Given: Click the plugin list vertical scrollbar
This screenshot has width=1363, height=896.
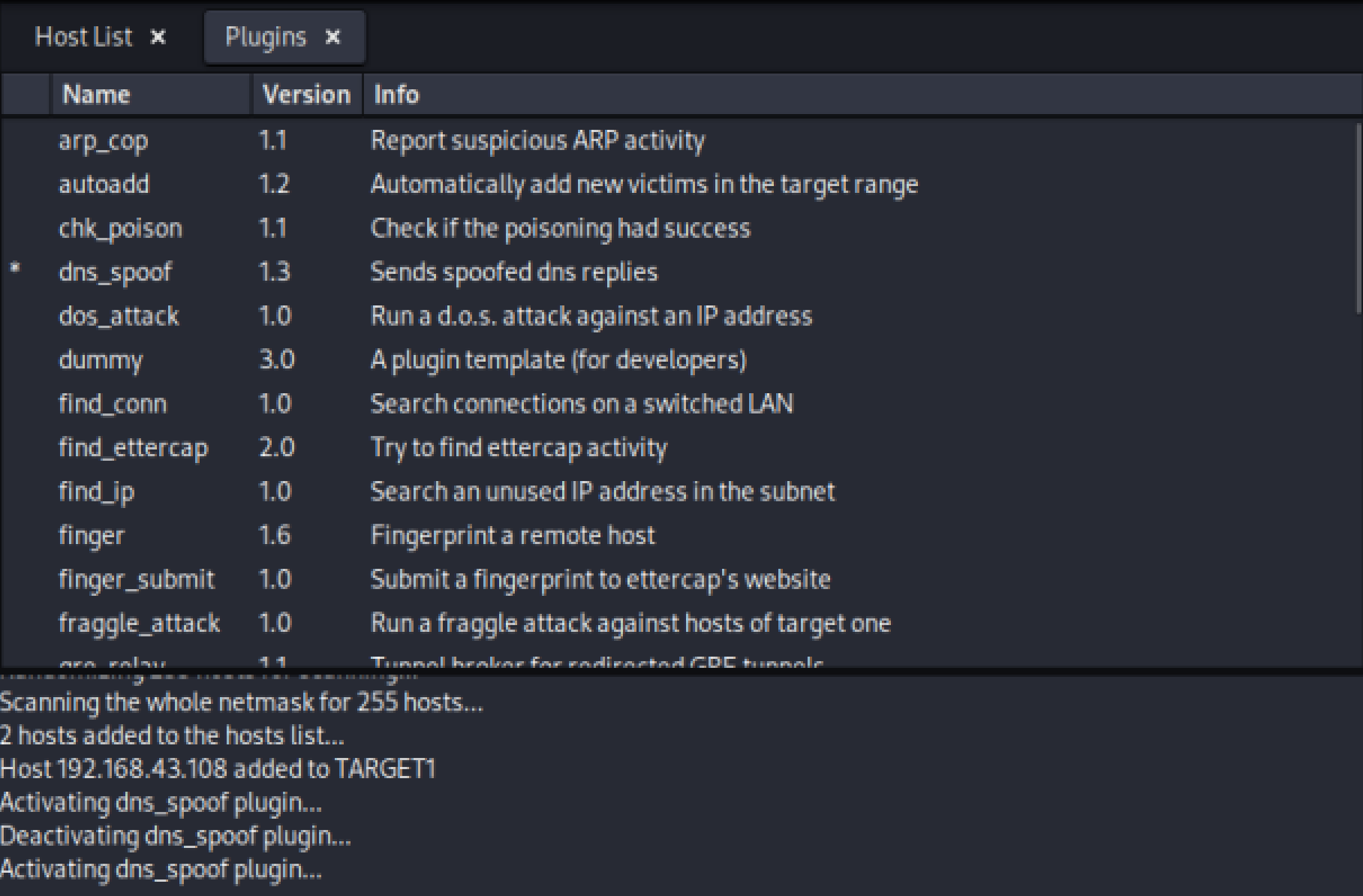Looking at the screenshot, I should [1358, 218].
